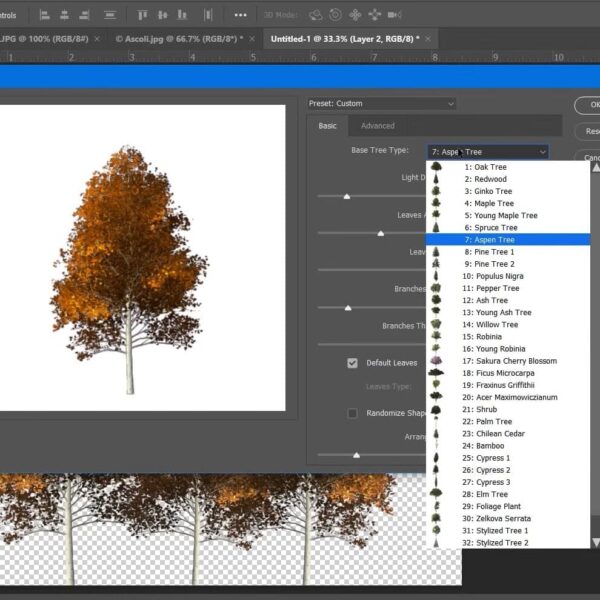Click the Branches Height slider handle

pyautogui.click(x=348, y=308)
